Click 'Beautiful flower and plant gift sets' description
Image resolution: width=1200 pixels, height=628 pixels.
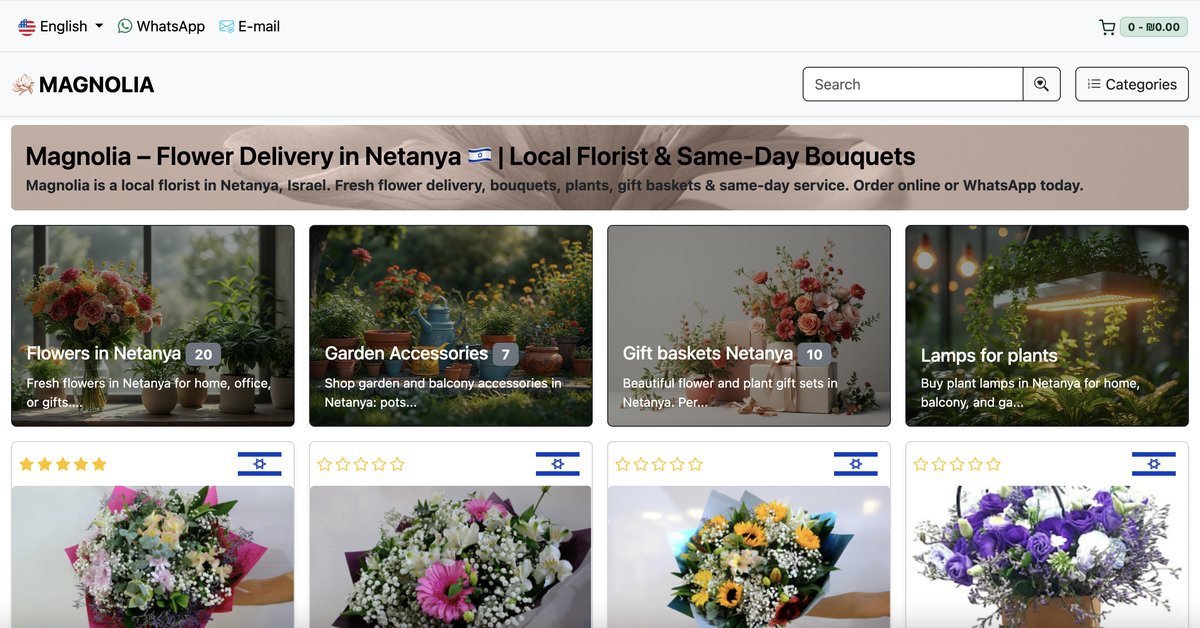pos(730,393)
